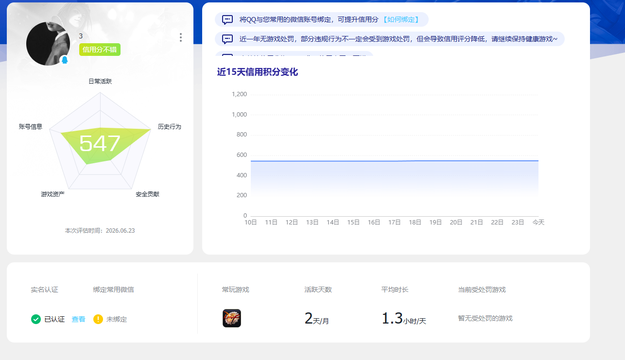Click the green checkmark icon next to 已认证
Screen dimensions: 625x360
(x=36, y=319)
